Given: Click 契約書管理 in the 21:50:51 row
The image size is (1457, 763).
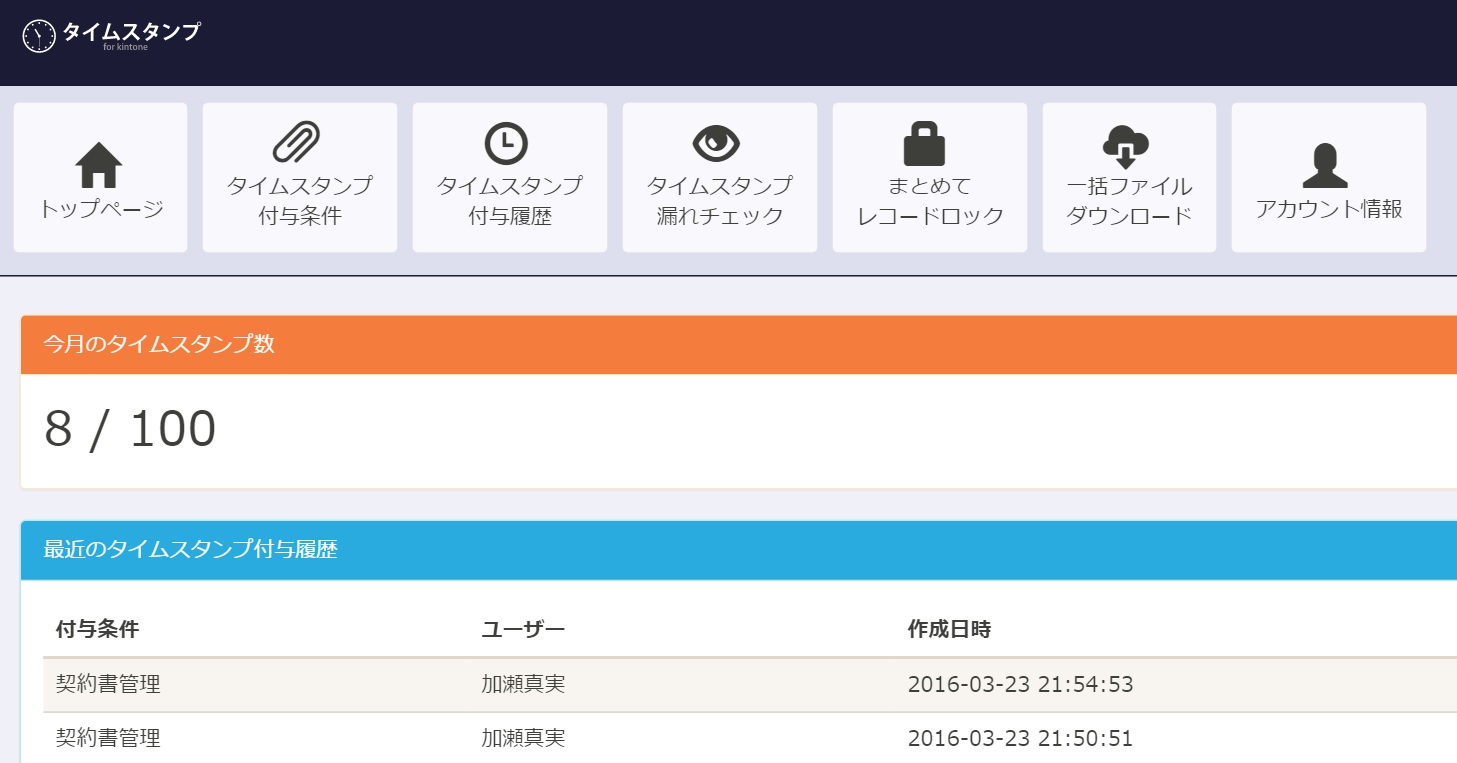Looking at the screenshot, I should 108,738.
